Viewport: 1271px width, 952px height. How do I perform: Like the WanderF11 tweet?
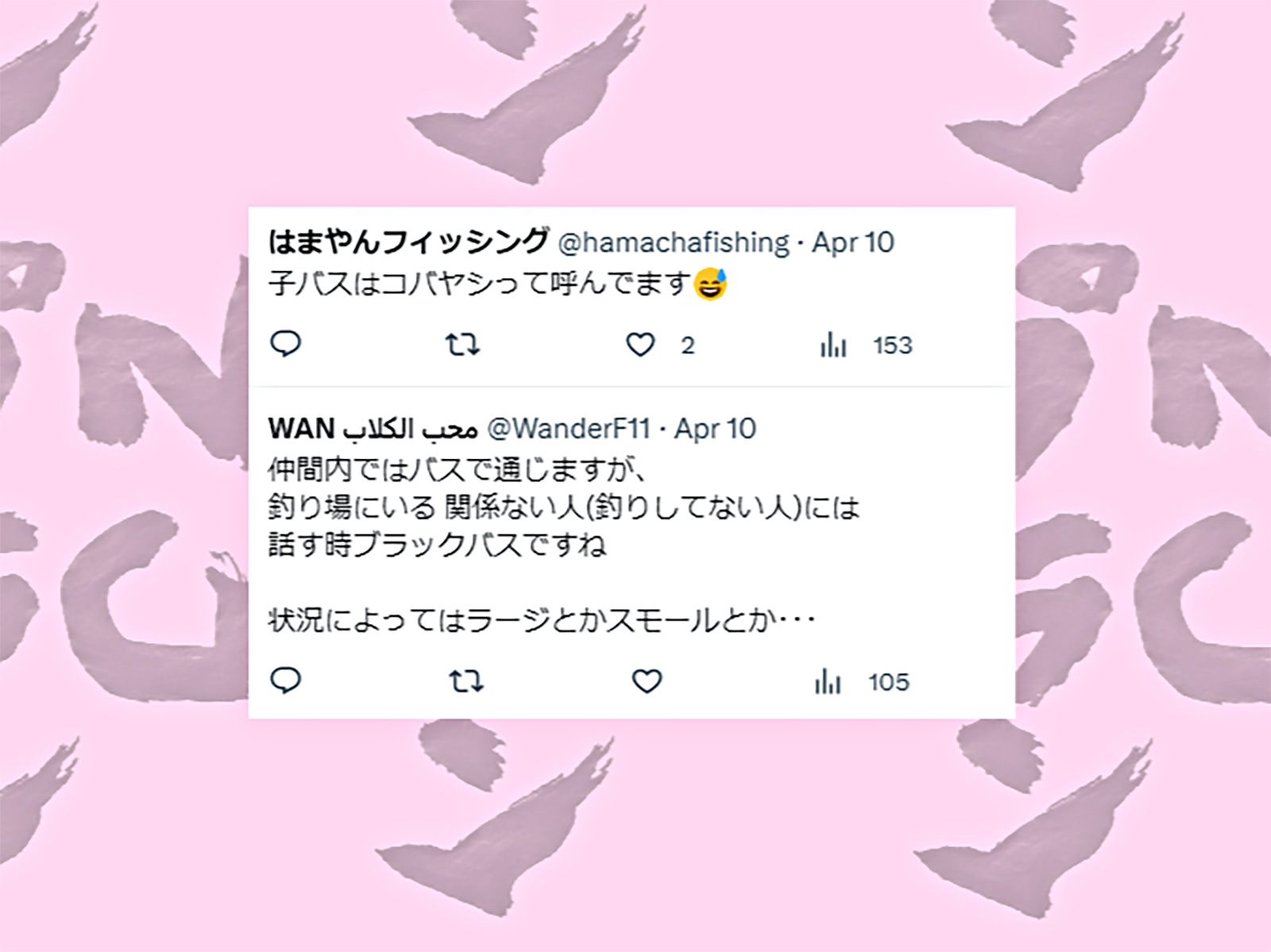tap(647, 682)
